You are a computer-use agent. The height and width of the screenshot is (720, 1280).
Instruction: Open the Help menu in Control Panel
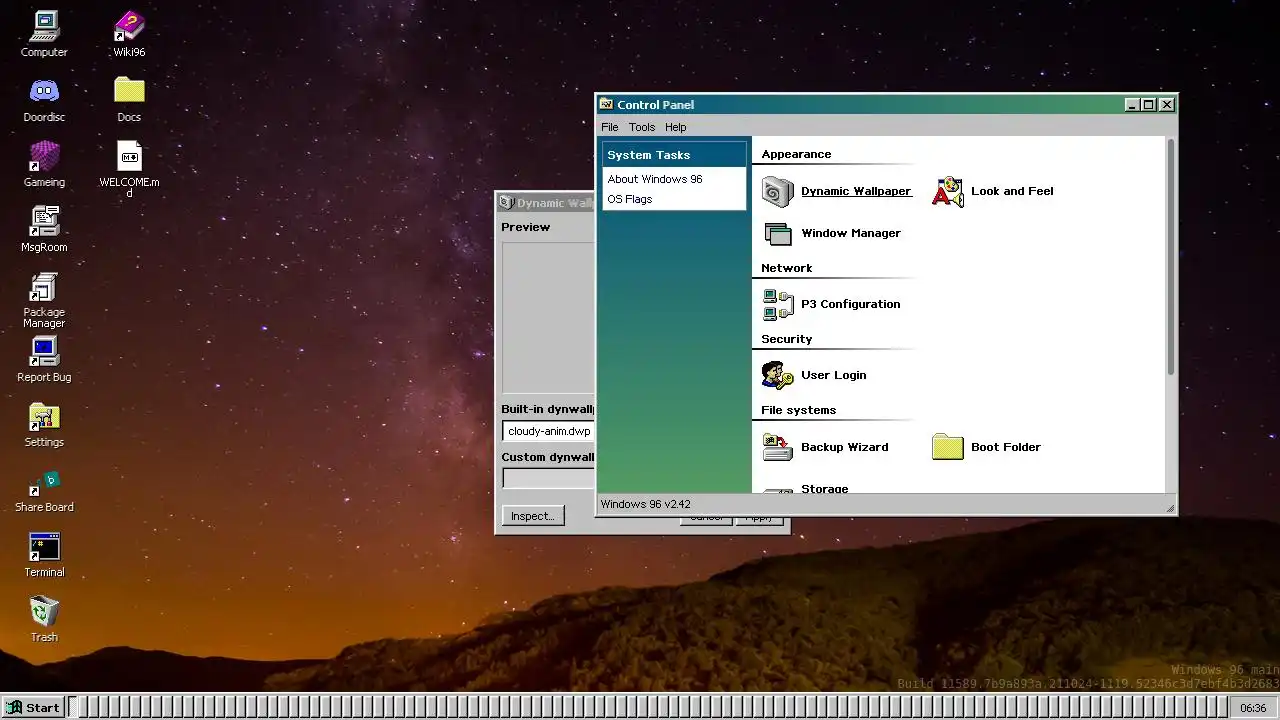point(676,127)
